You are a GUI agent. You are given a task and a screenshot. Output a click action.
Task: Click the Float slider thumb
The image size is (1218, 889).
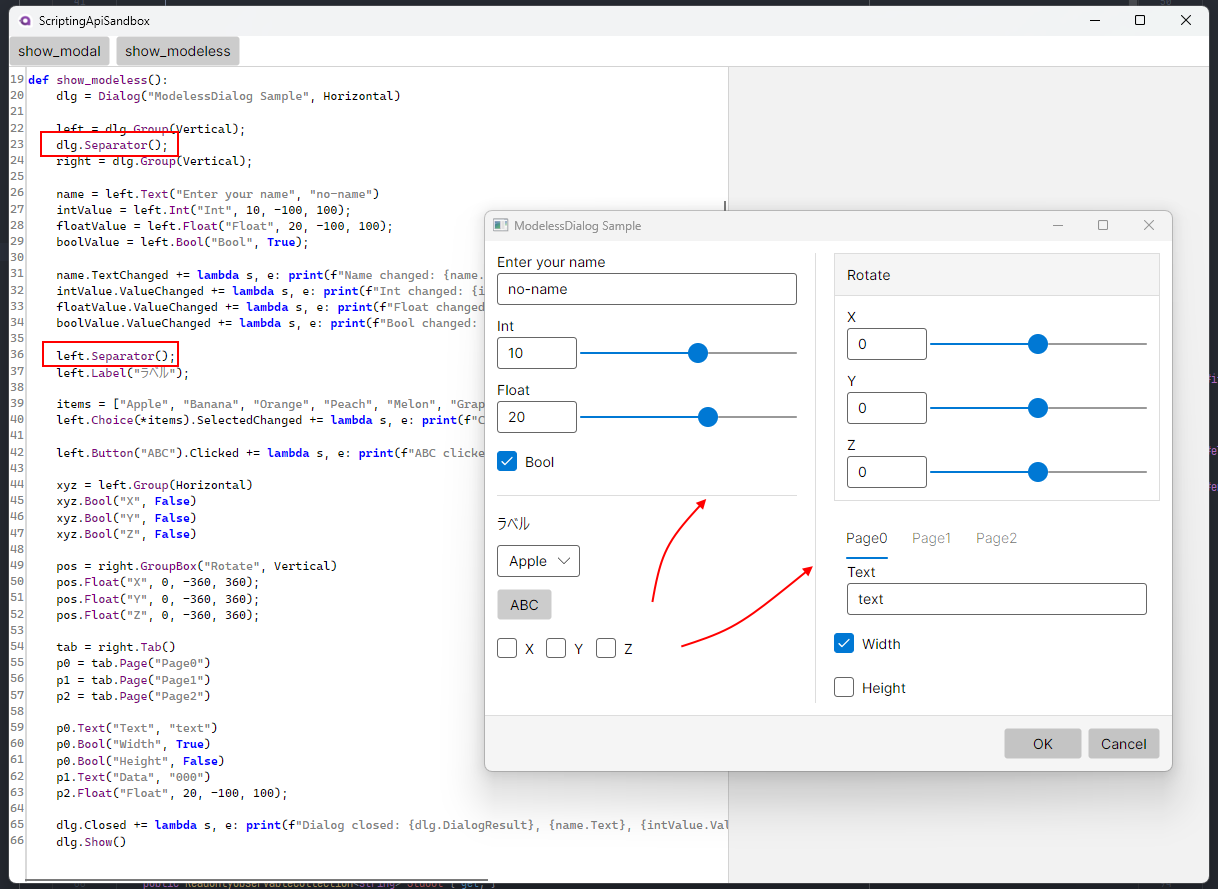tap(708, 417)
